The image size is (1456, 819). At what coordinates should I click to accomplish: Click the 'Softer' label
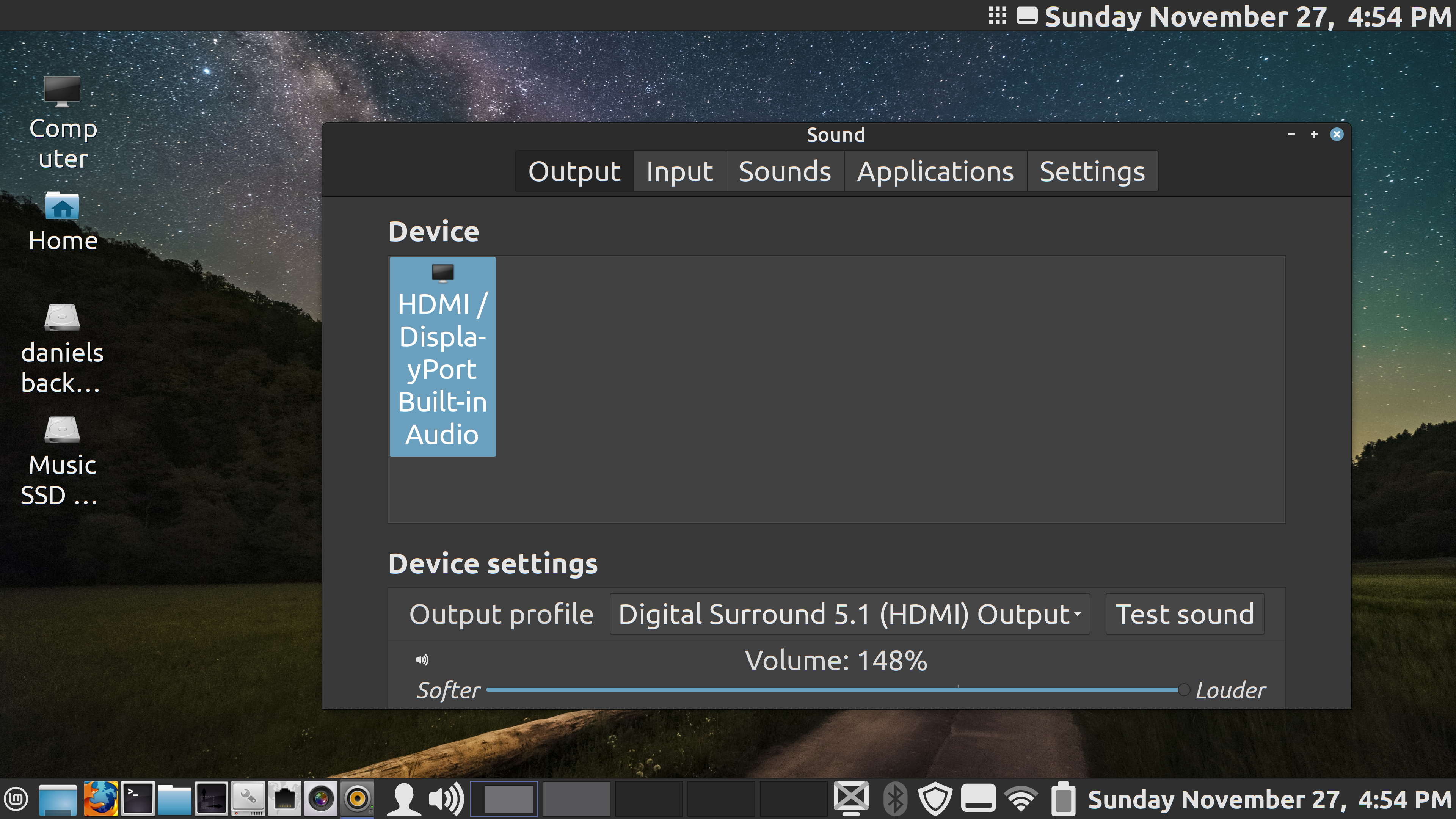pos(448,690)
